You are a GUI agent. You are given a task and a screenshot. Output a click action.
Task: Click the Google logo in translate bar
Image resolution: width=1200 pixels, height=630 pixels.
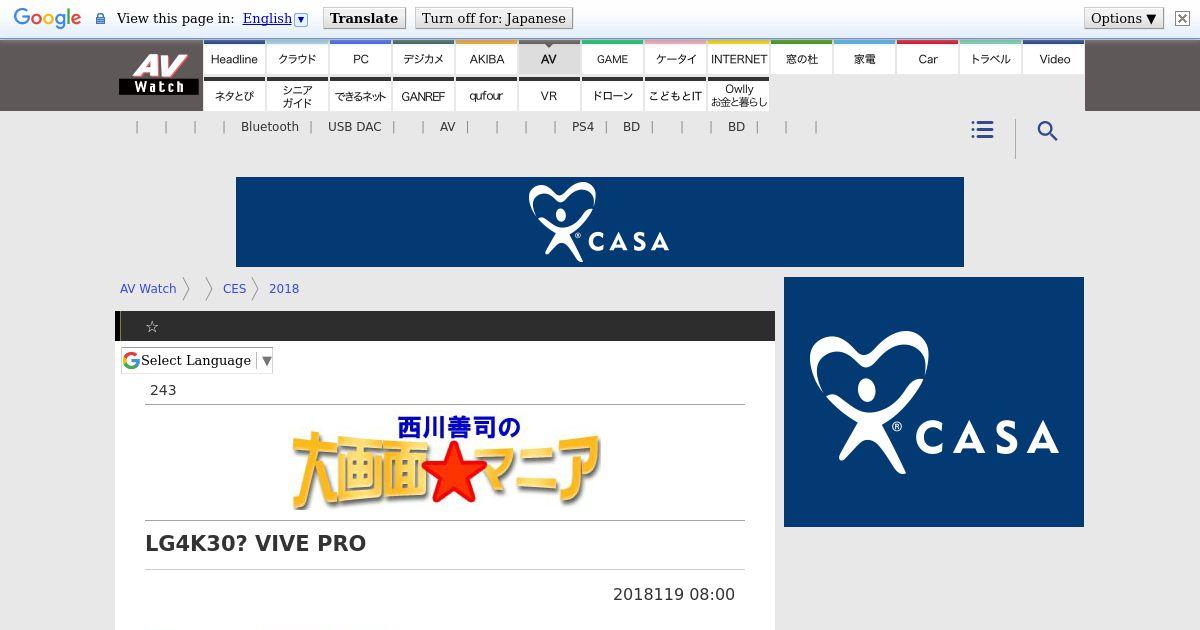coord(47,19)
